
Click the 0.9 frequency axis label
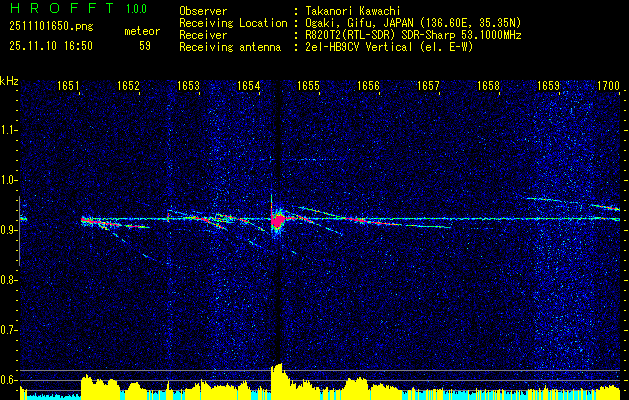click(8, 230)
